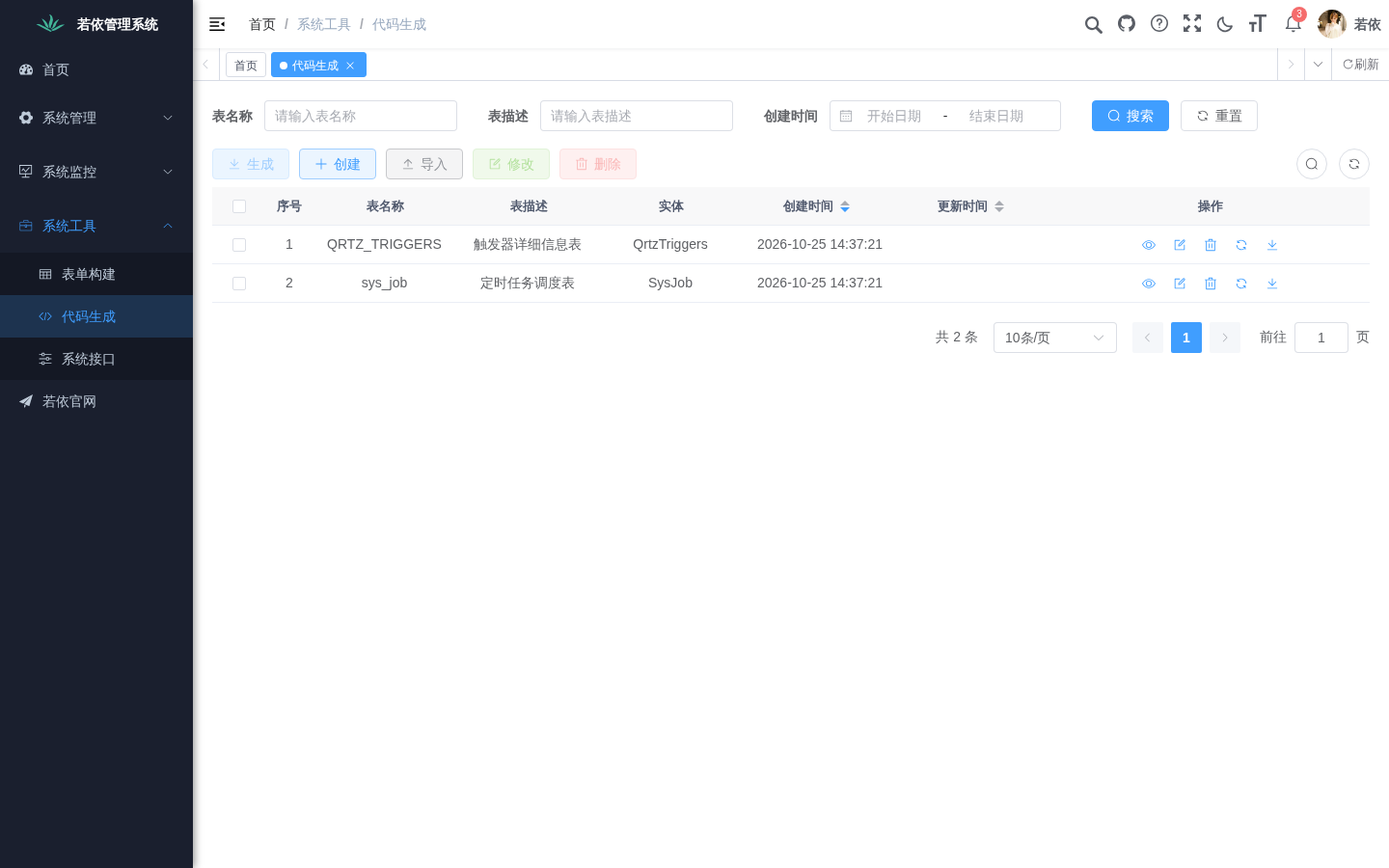
Task: Download generated code for QRTZ_TRIGGERS
Action: (x=1272, y=245)
